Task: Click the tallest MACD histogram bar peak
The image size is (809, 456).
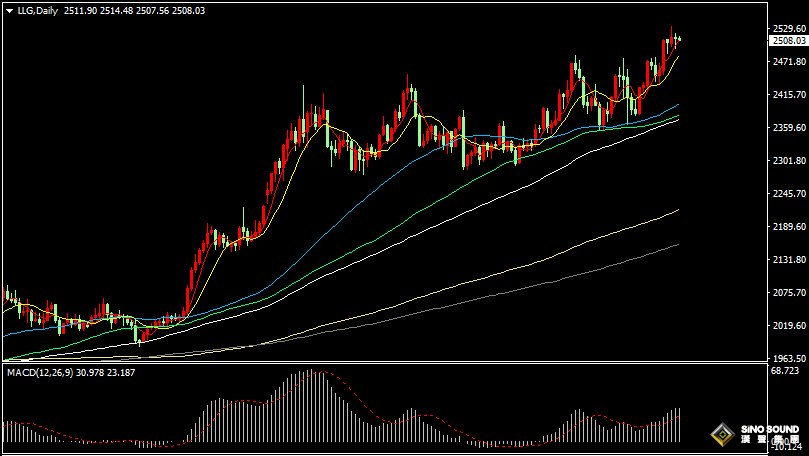Action: tap(312, 374)
